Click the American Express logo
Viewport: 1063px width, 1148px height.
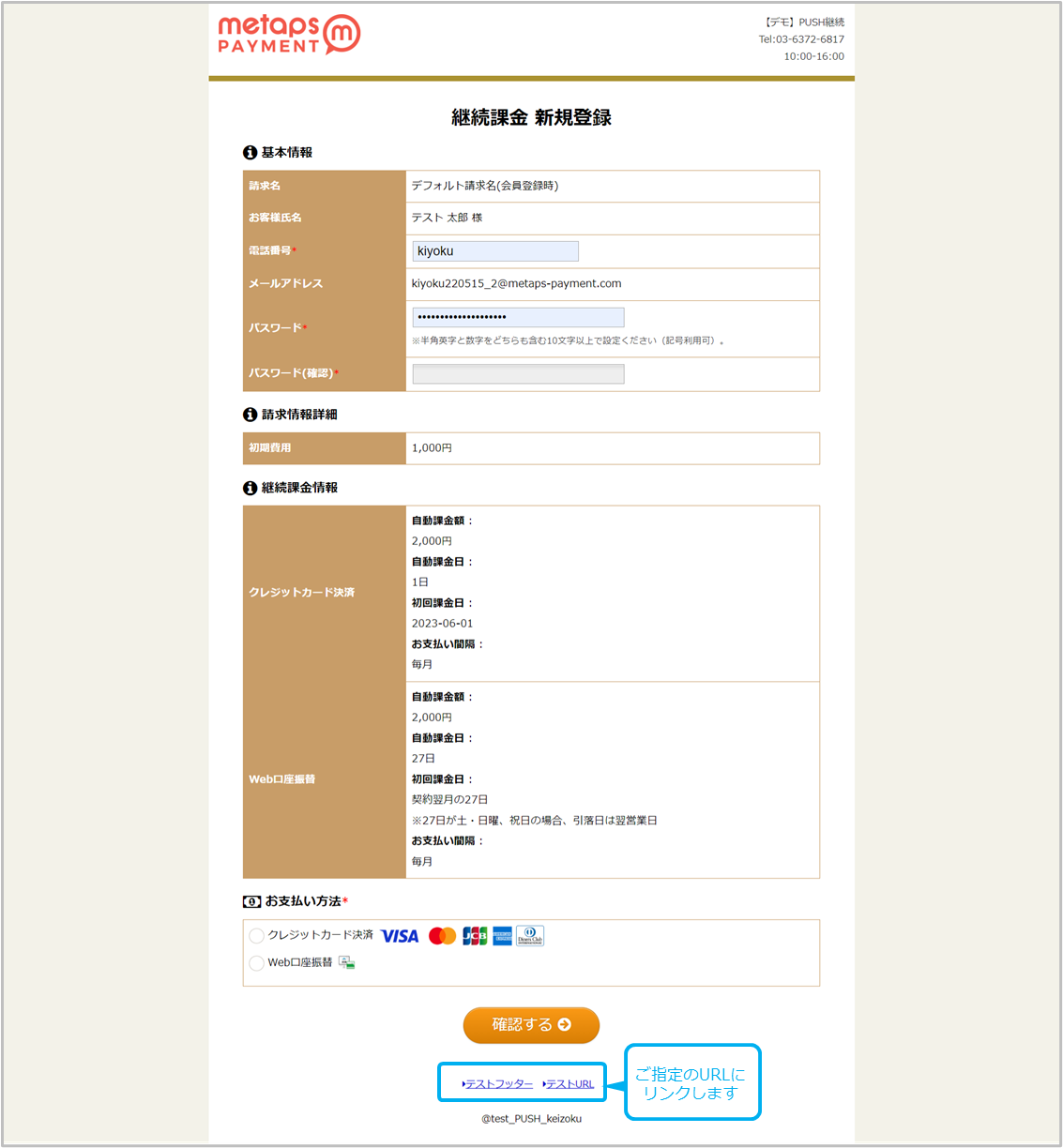(503, 936)
